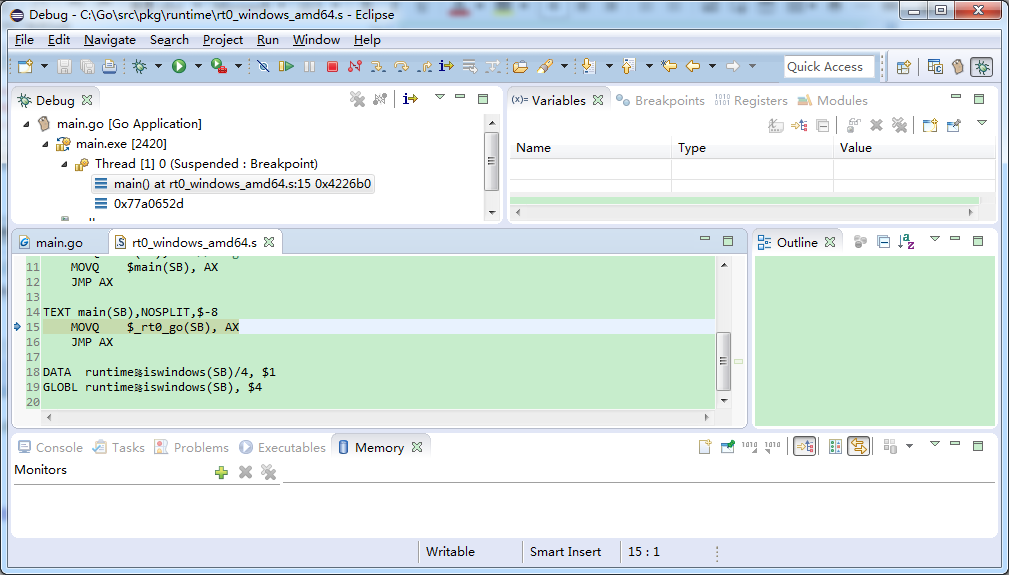Click Remove All Terminated icon in Debug view
The image size is (1009, 575).
click(357, 99)
